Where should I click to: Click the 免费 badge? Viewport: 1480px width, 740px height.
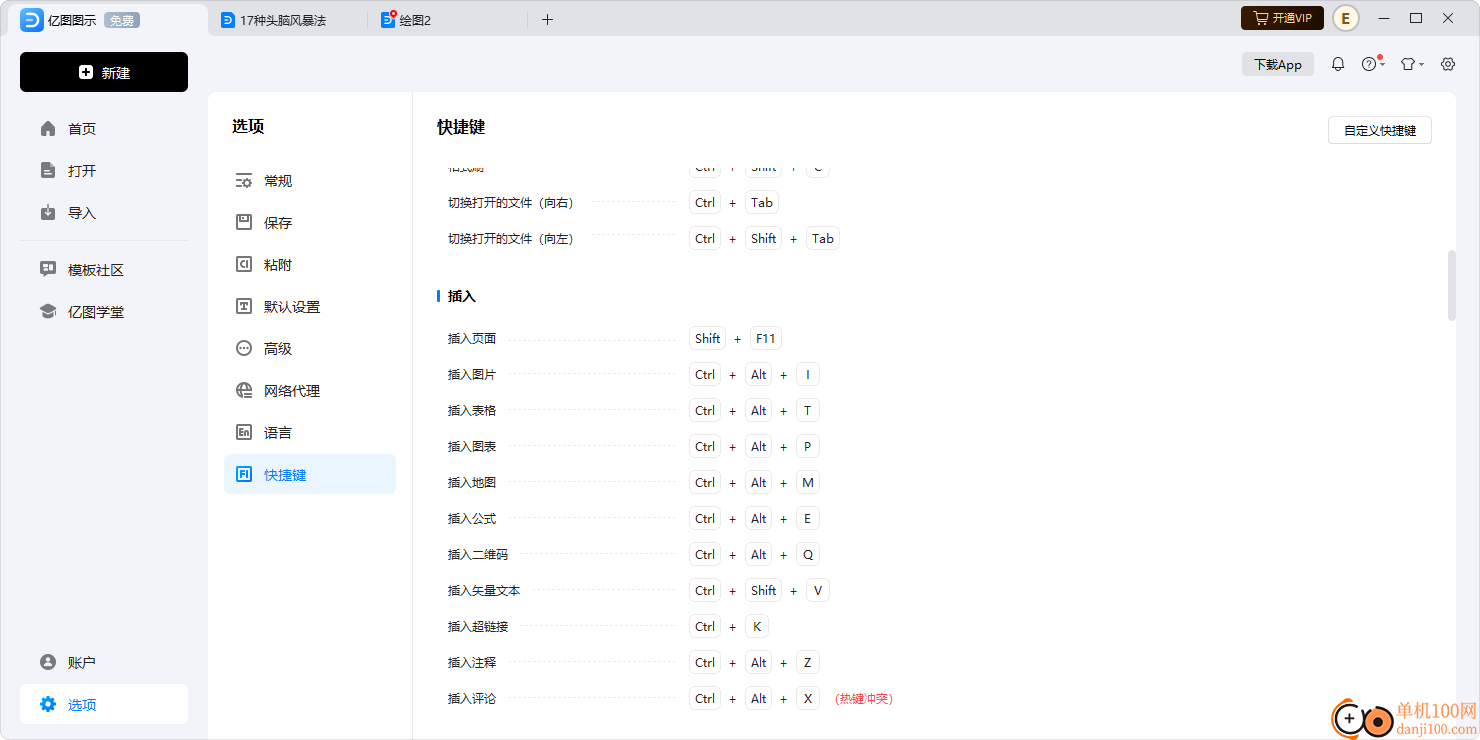121,20
